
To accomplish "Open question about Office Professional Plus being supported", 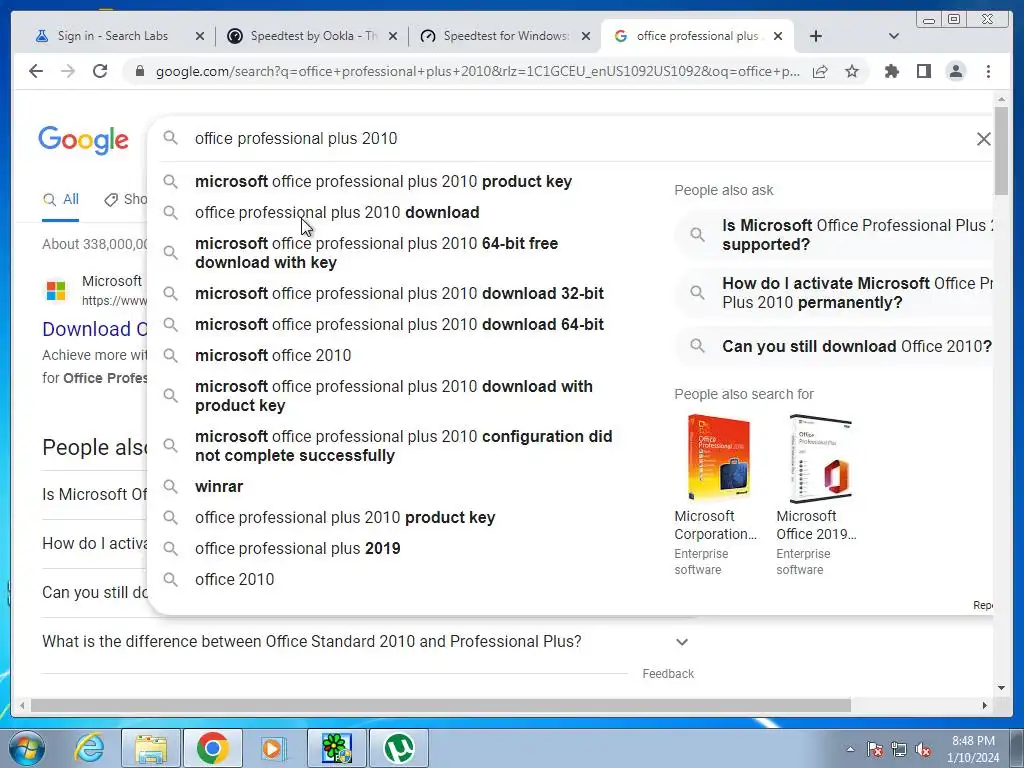I will (836, 235).
